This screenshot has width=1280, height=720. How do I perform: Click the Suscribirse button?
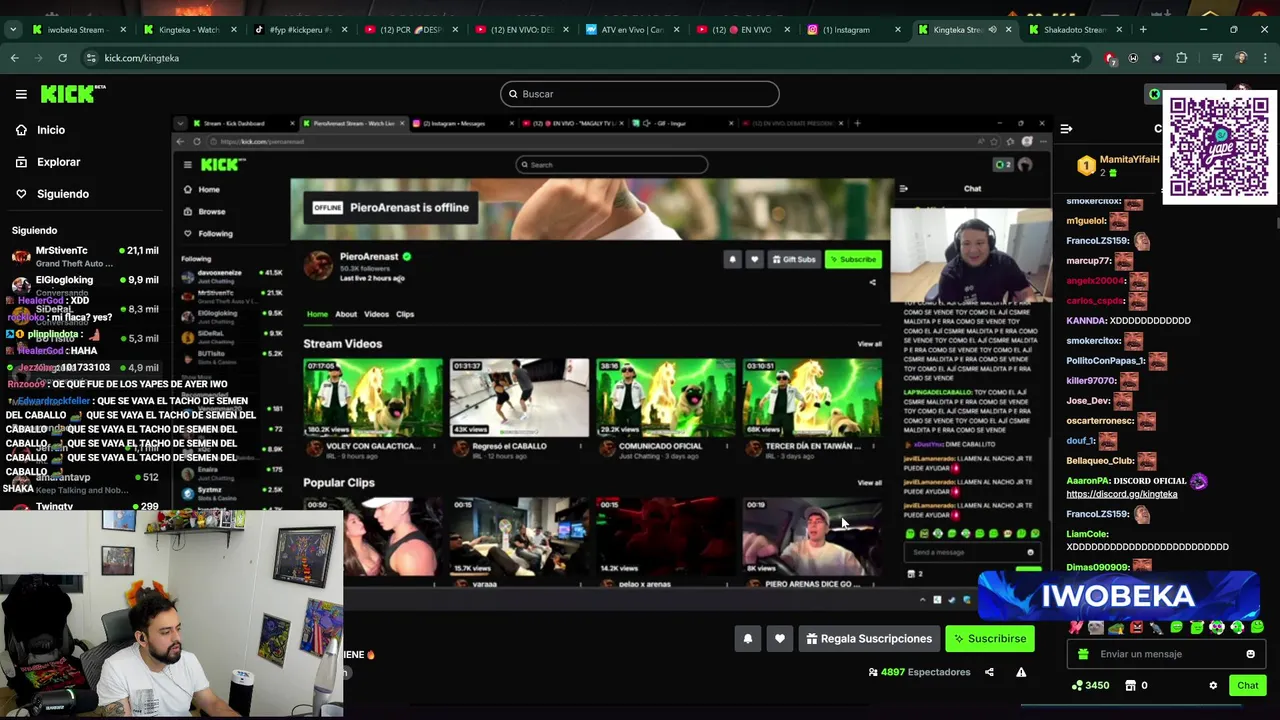[x=990, y=639]
